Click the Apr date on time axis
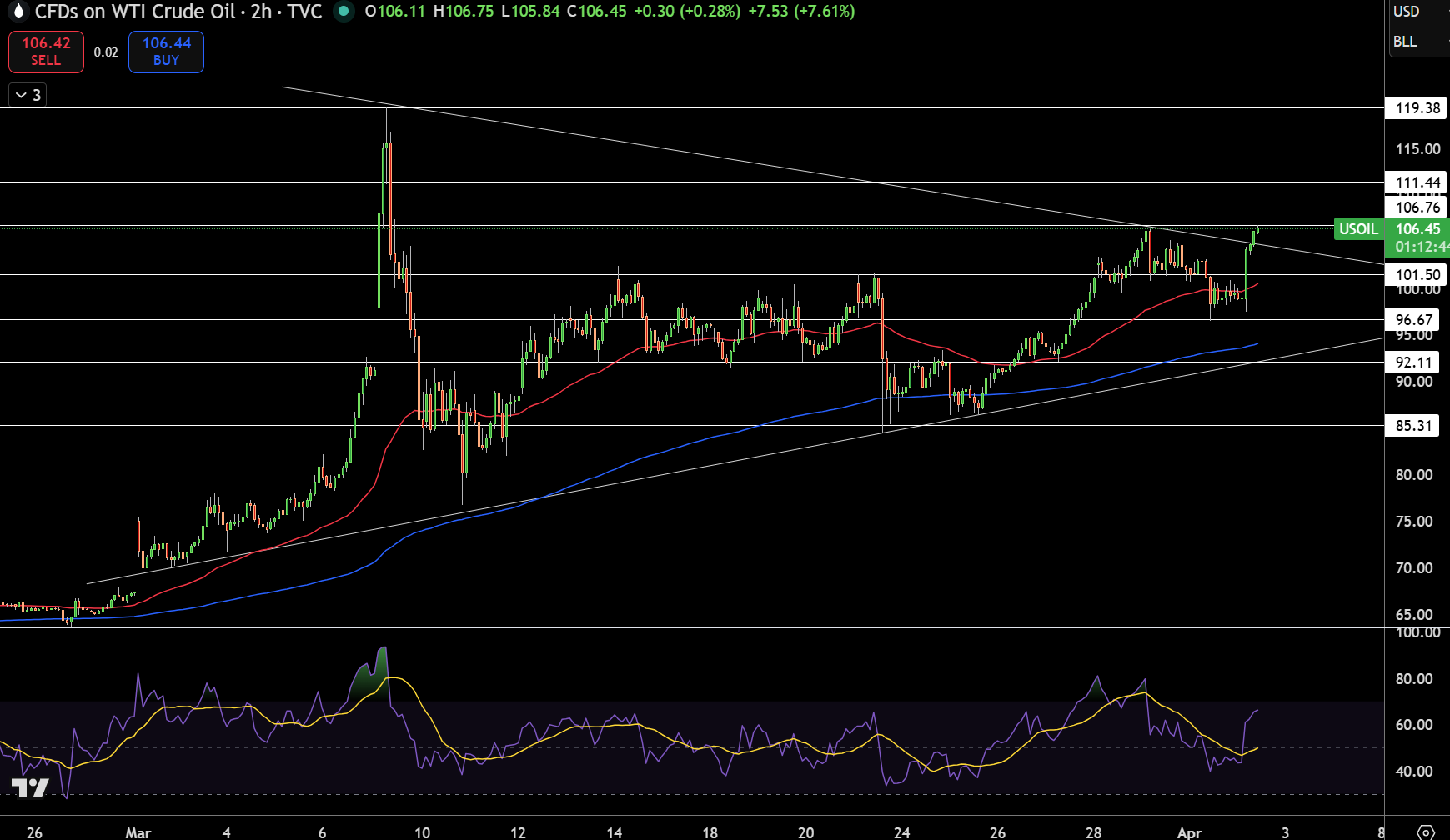This screenshot has height=840, width=1450. click(x=1190, y=832)
